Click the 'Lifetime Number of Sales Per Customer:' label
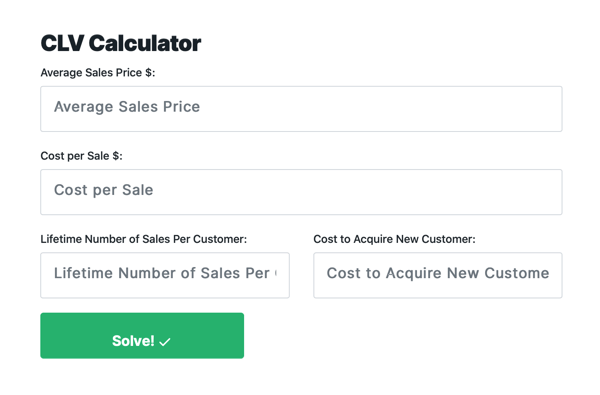 click(x=143, y=239)
